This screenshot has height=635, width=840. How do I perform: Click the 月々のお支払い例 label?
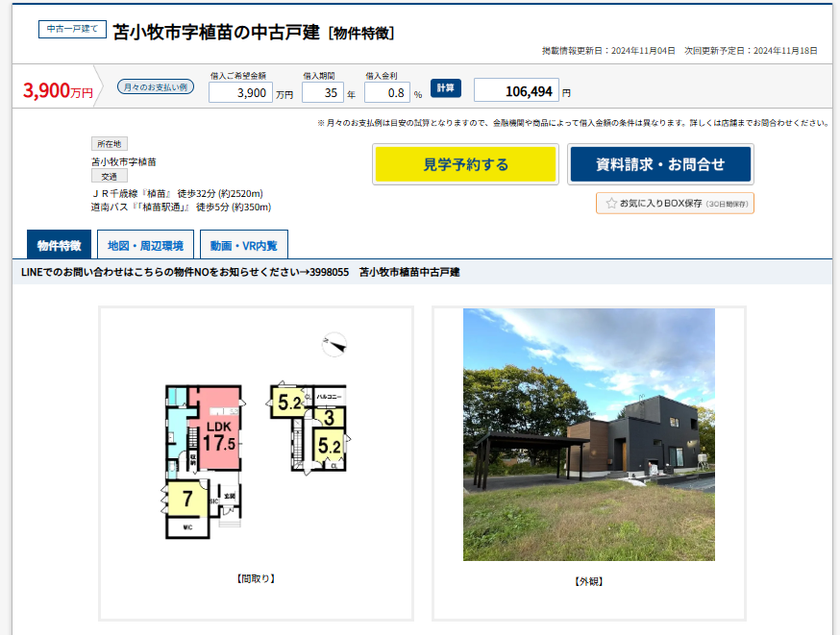[154, 87]
